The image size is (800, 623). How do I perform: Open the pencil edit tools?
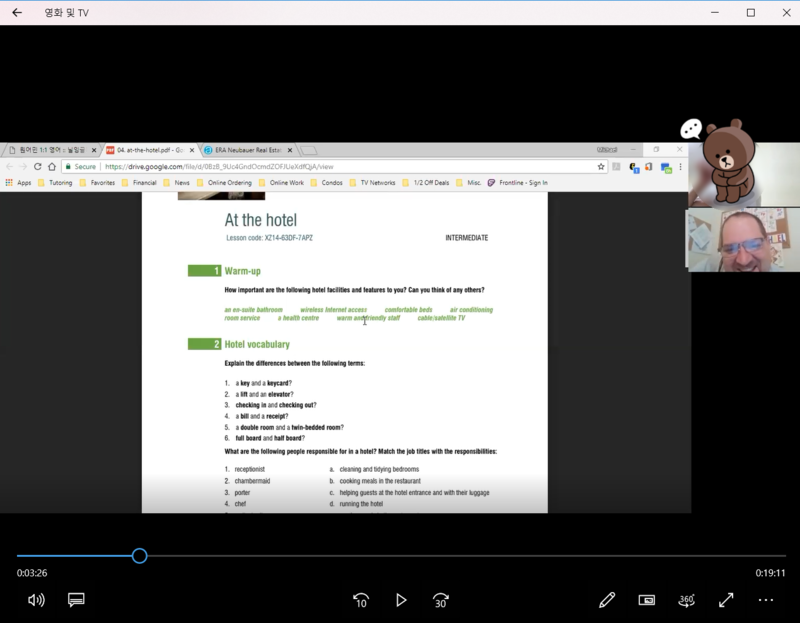tap(607, 600)
